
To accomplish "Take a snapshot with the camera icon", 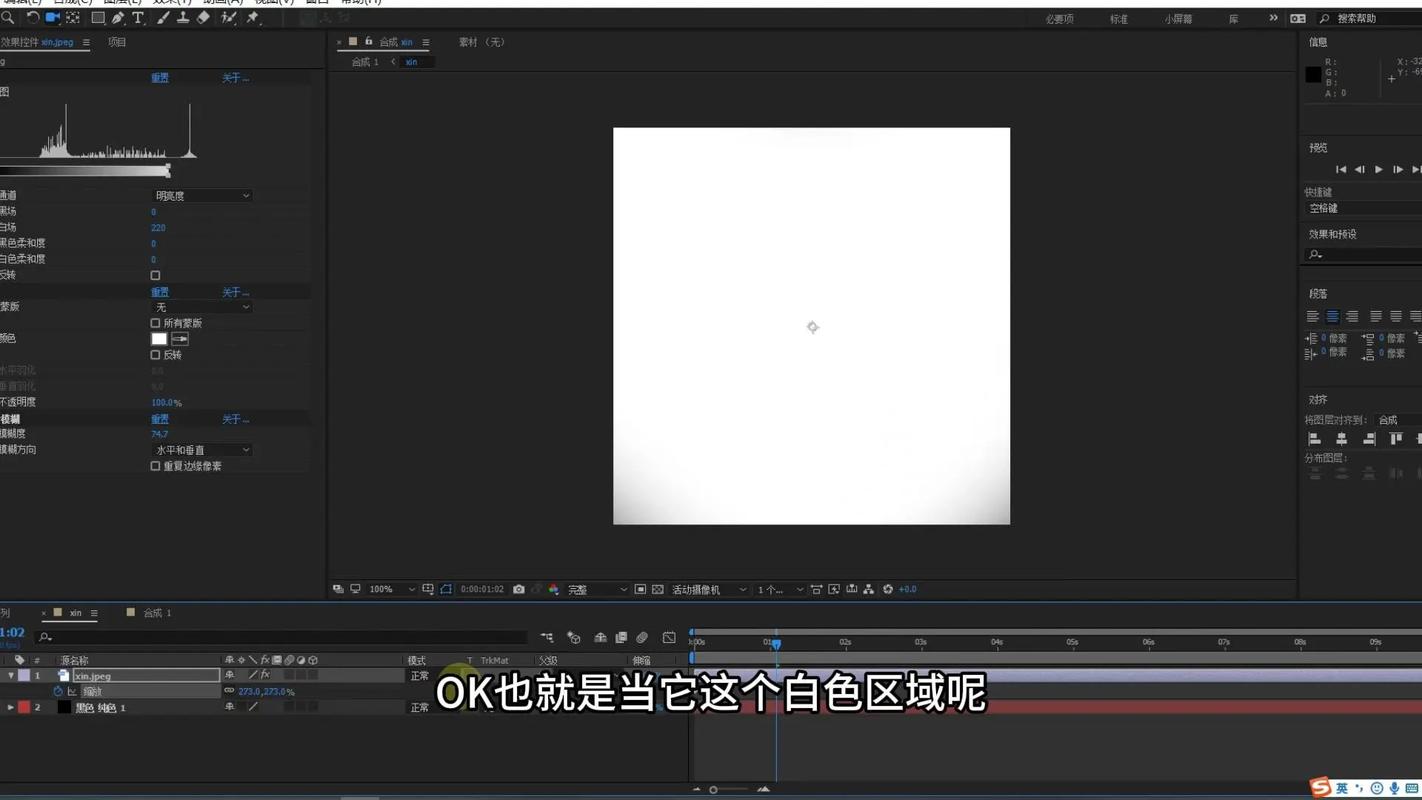I will tap(519, 589).
